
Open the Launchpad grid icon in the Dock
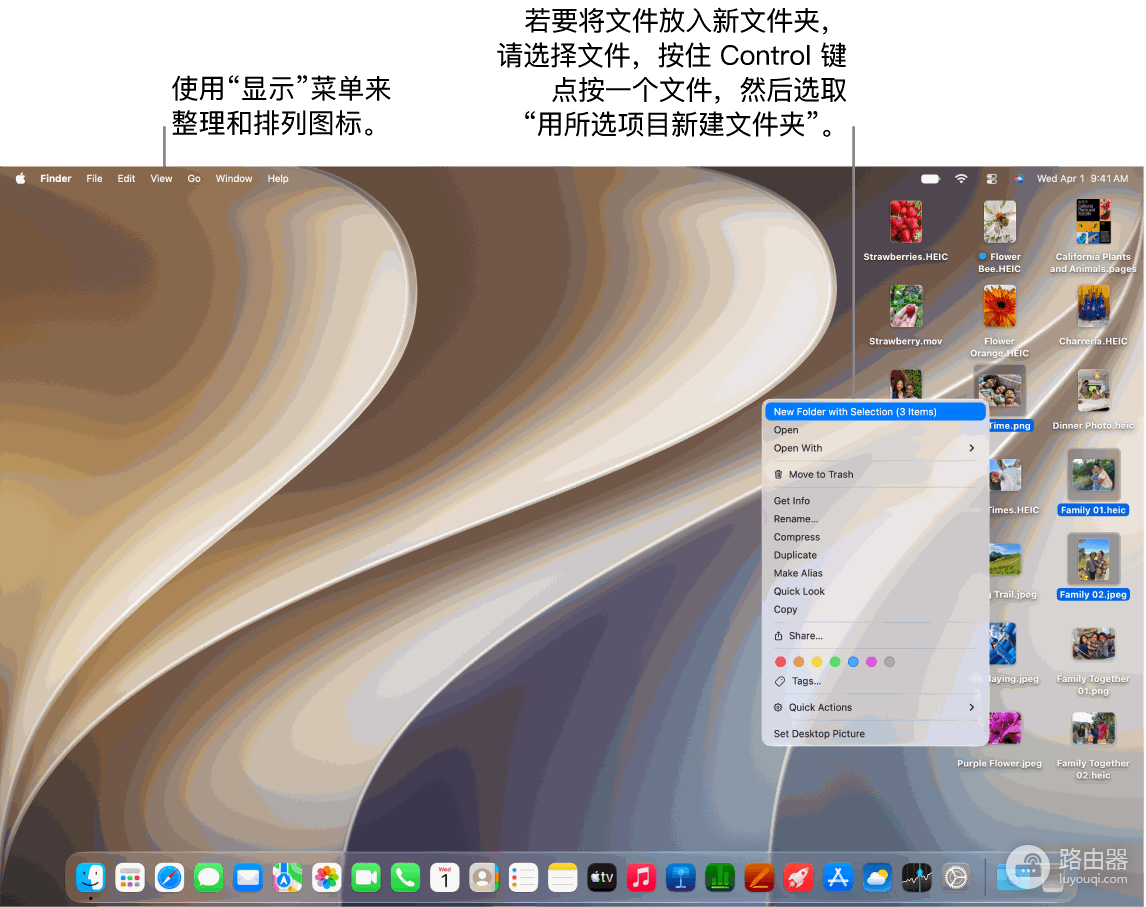(130, 877)
